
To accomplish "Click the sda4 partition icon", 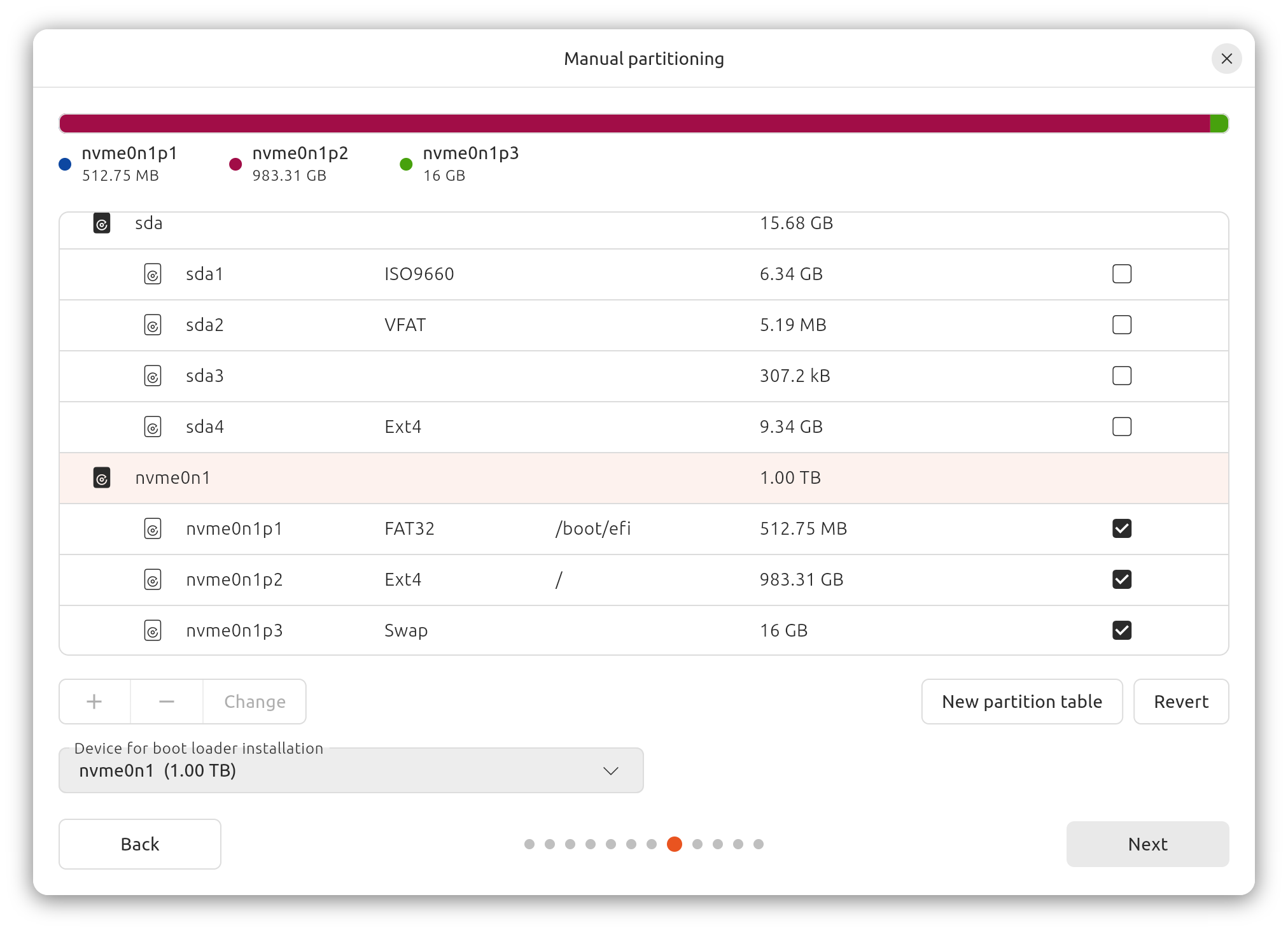I will point(153,427).
